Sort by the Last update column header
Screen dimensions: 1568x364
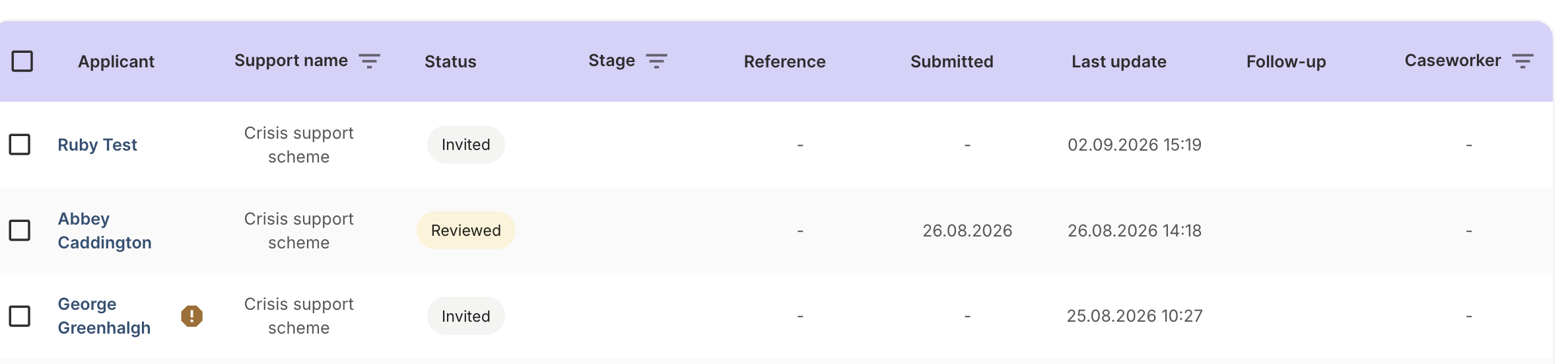coord(1119,61)
